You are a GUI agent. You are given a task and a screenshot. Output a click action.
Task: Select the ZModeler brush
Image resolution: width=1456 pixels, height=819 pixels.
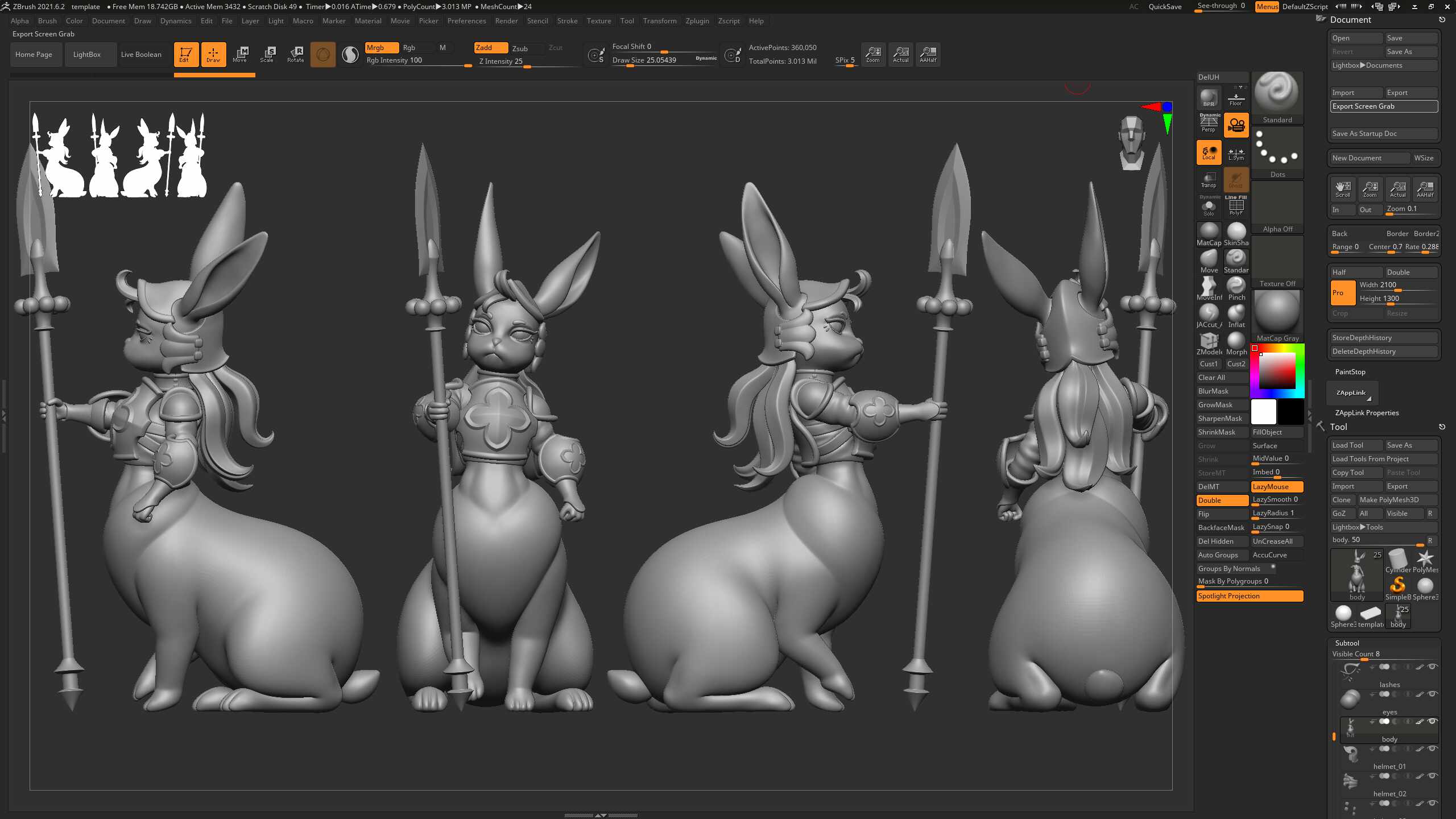pyautogui.click(x=1209, y=344)
